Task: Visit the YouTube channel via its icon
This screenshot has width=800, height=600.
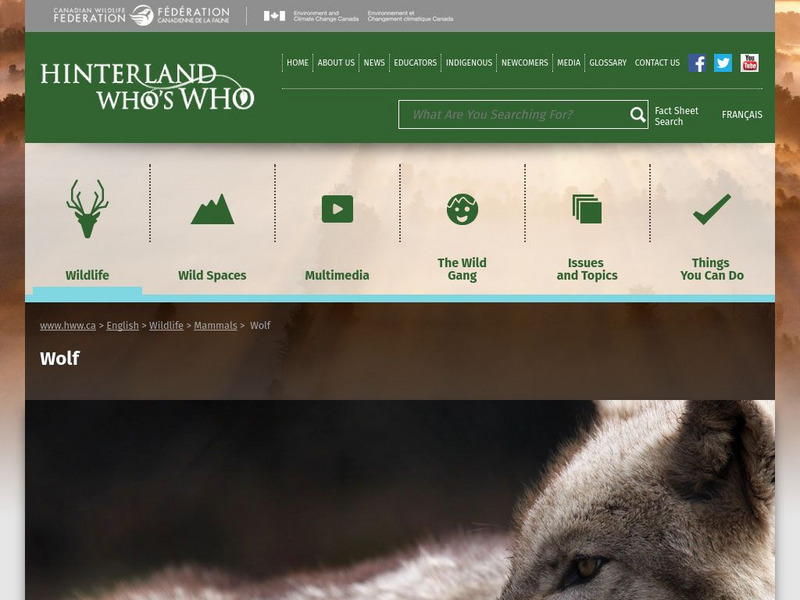Action: click(748, 62)
